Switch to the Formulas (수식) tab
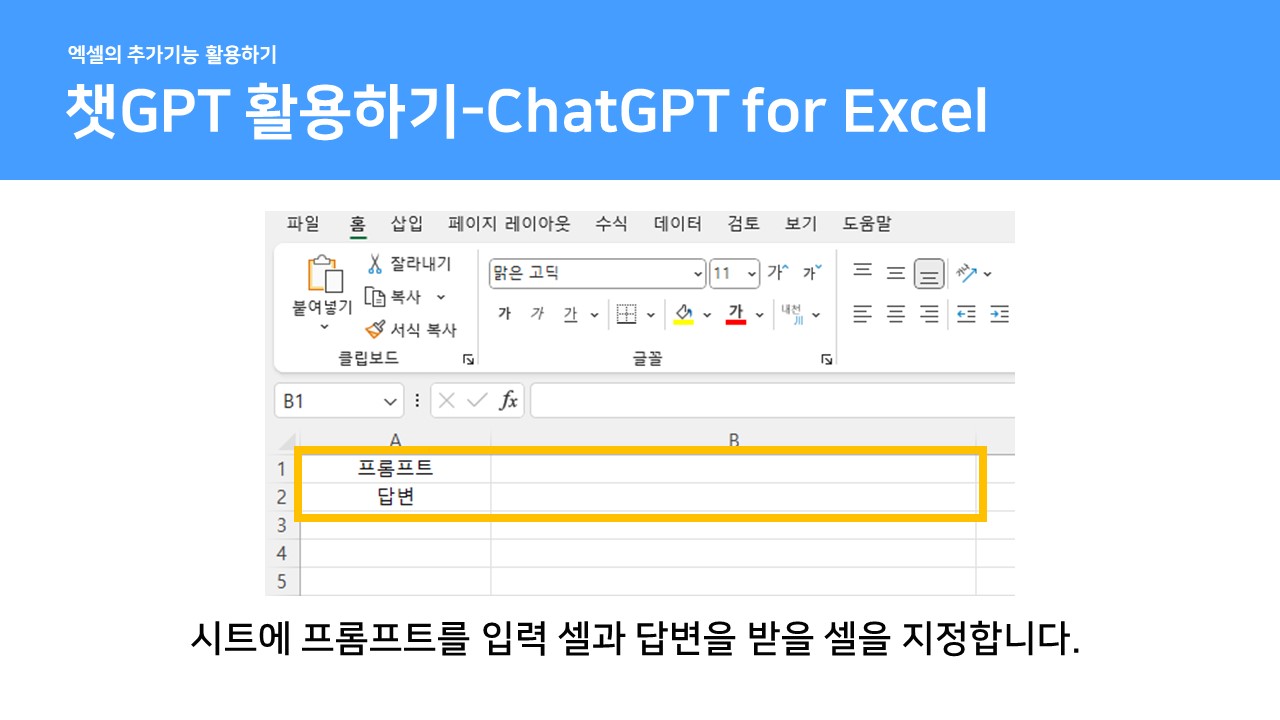Screen dimensions: 1280x720 point(611,224)
